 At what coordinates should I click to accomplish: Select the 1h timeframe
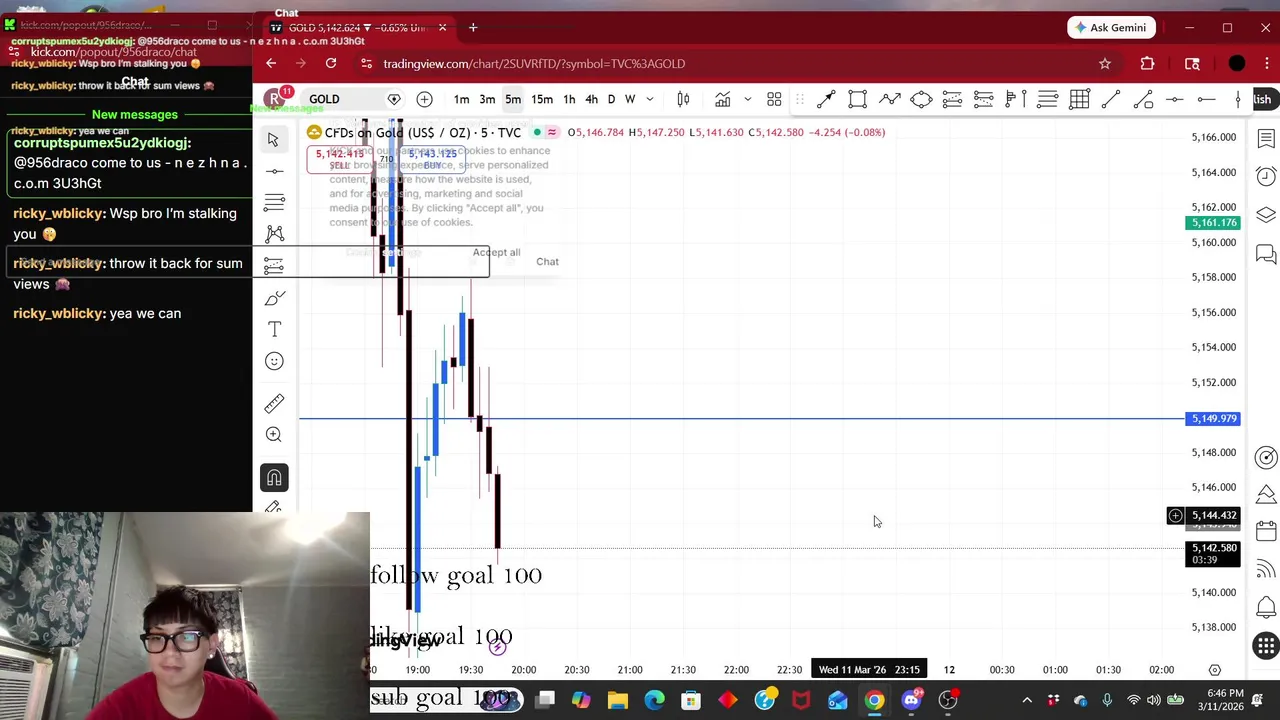pyautogui.click(x=569, y=99)
